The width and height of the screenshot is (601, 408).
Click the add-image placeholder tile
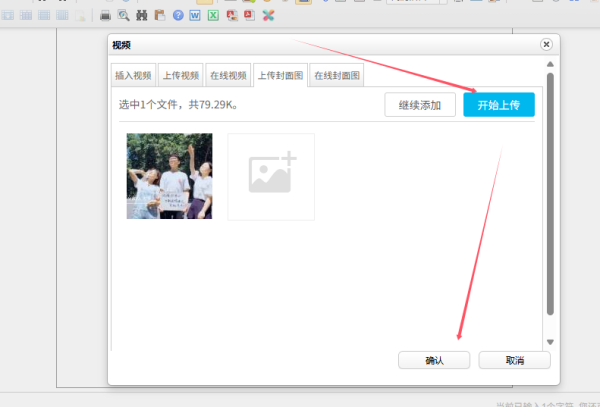click(x=271, y=176)
